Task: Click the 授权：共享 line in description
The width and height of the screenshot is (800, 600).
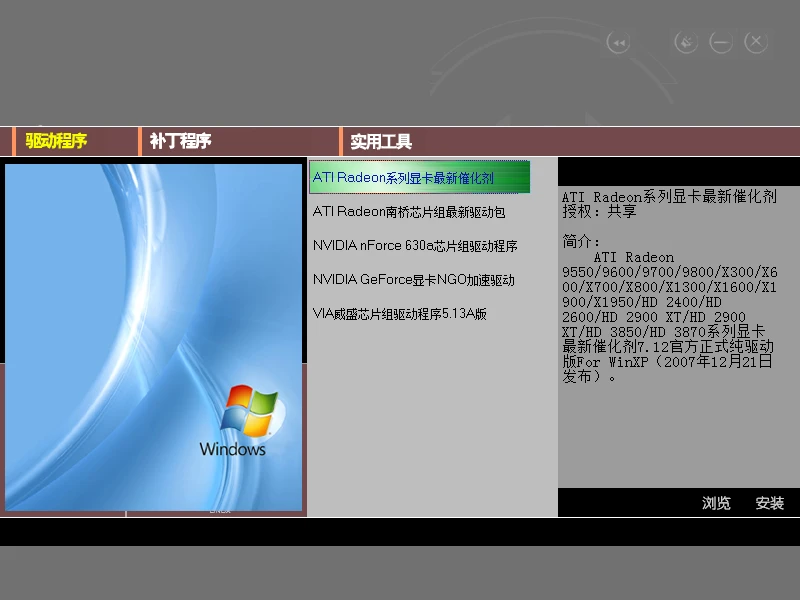Action: [599, 212]
